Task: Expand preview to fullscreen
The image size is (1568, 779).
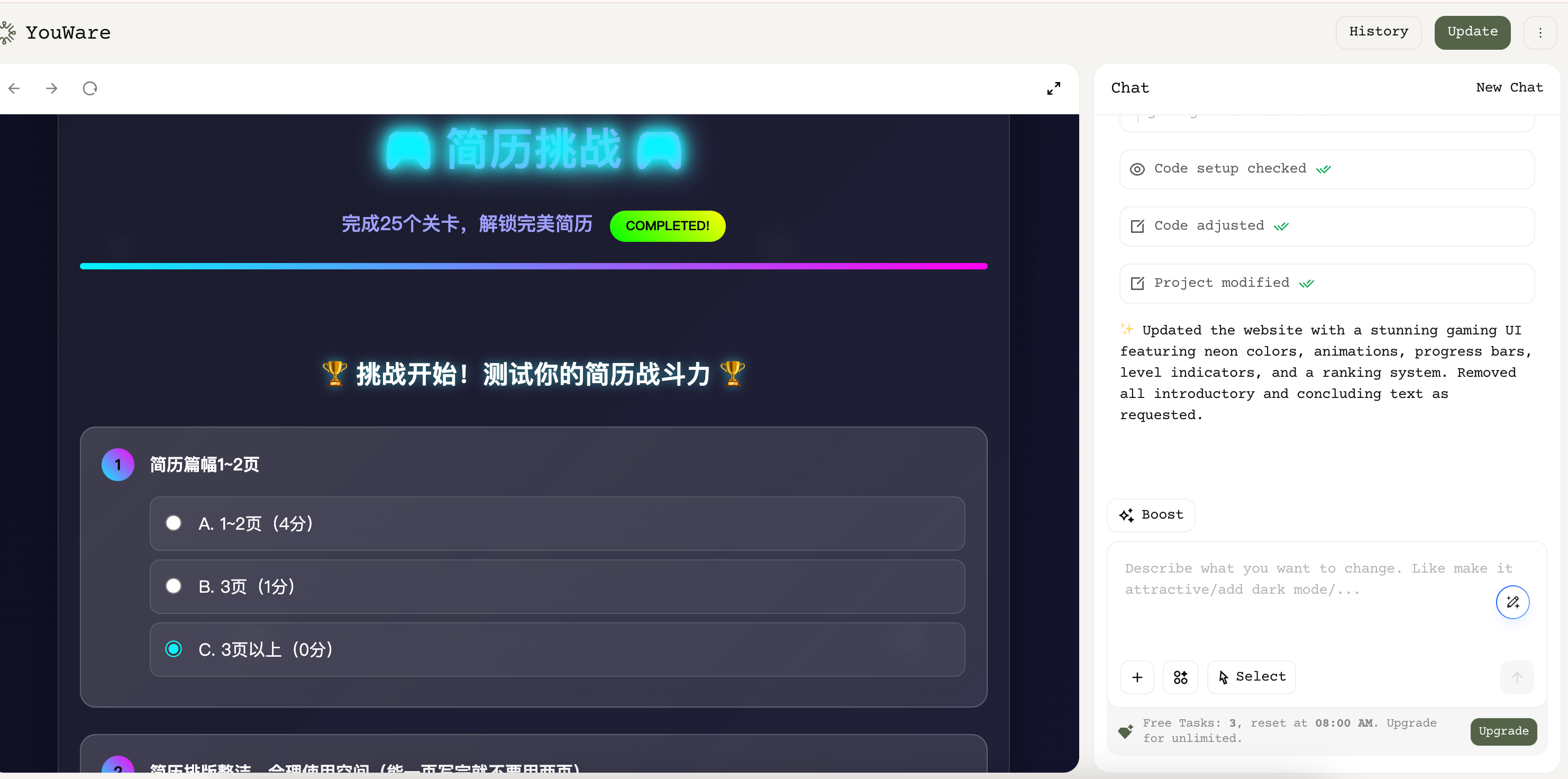Action: coord(1053,89)
